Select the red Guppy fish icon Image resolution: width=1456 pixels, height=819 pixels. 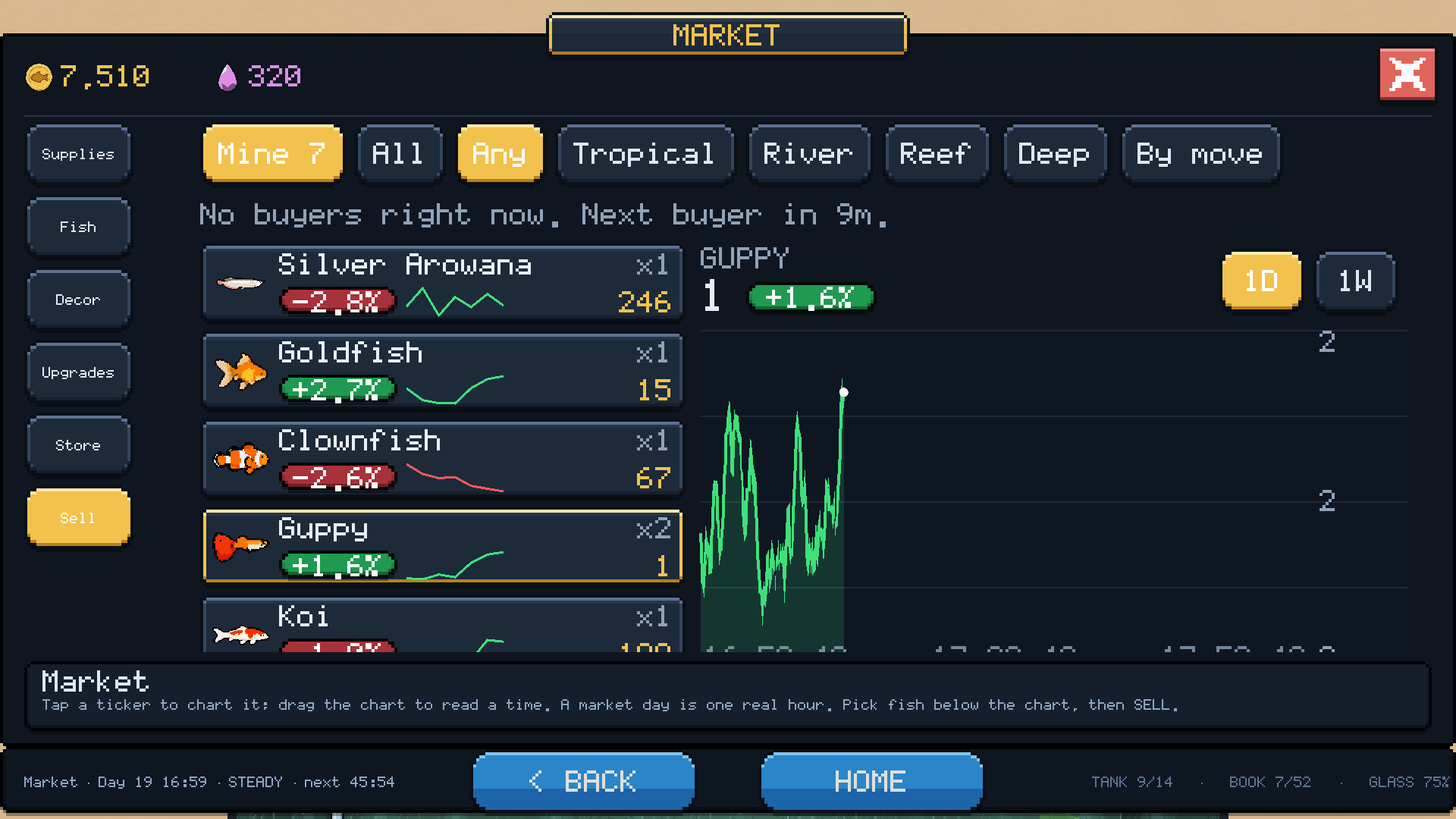point(240,546)
